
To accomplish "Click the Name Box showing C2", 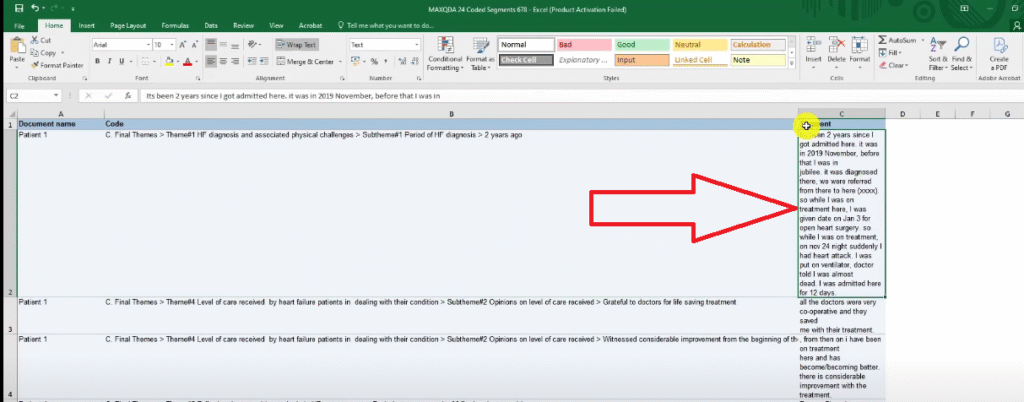I will point(34,95).
